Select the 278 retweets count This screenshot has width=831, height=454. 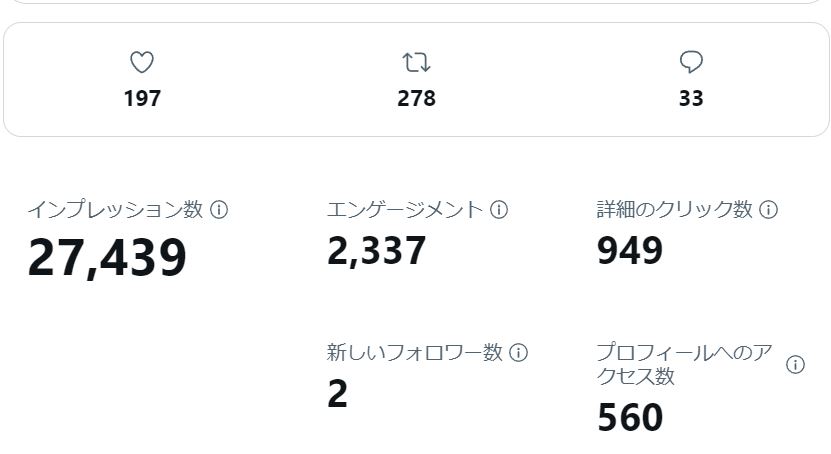coord(417,99)
